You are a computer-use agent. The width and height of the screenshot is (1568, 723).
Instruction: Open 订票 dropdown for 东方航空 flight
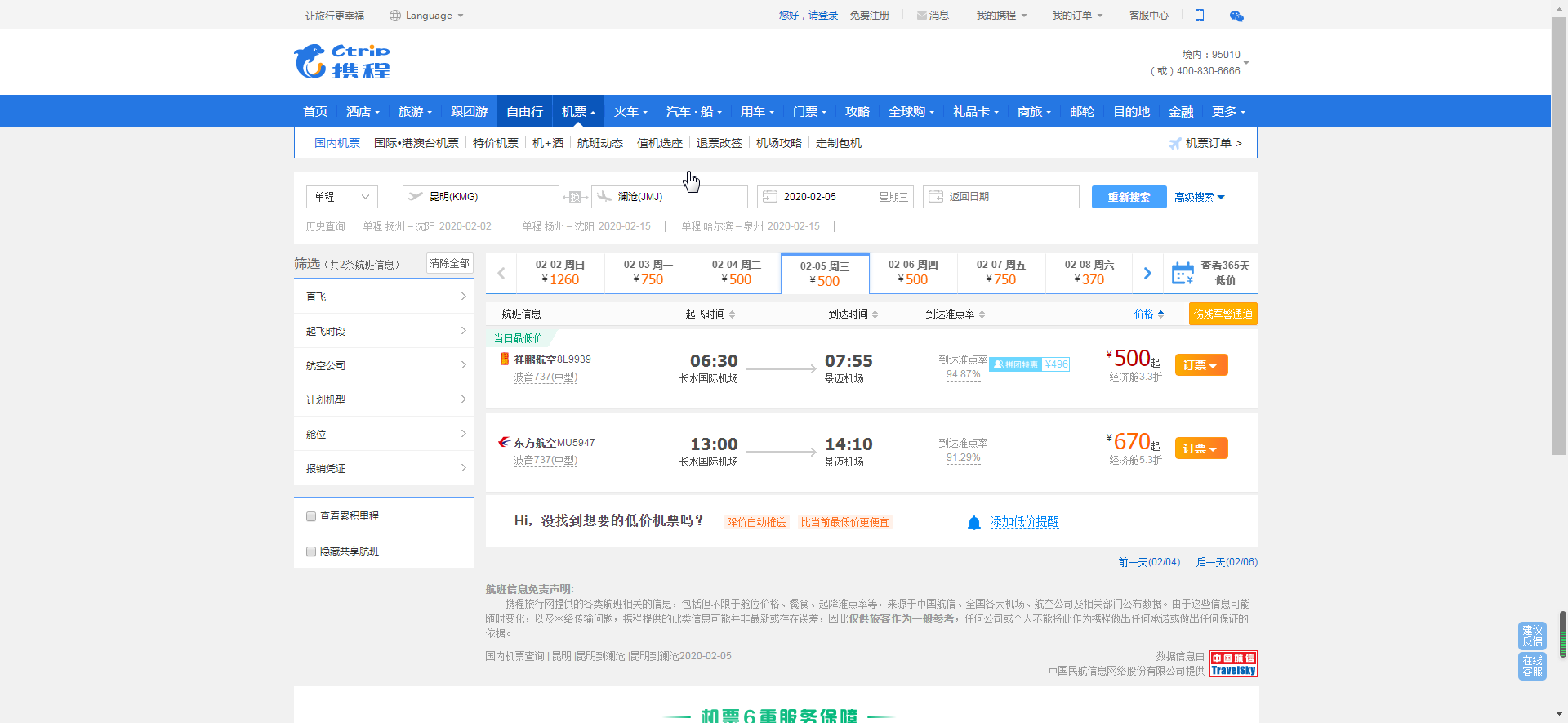point(1201,449)
